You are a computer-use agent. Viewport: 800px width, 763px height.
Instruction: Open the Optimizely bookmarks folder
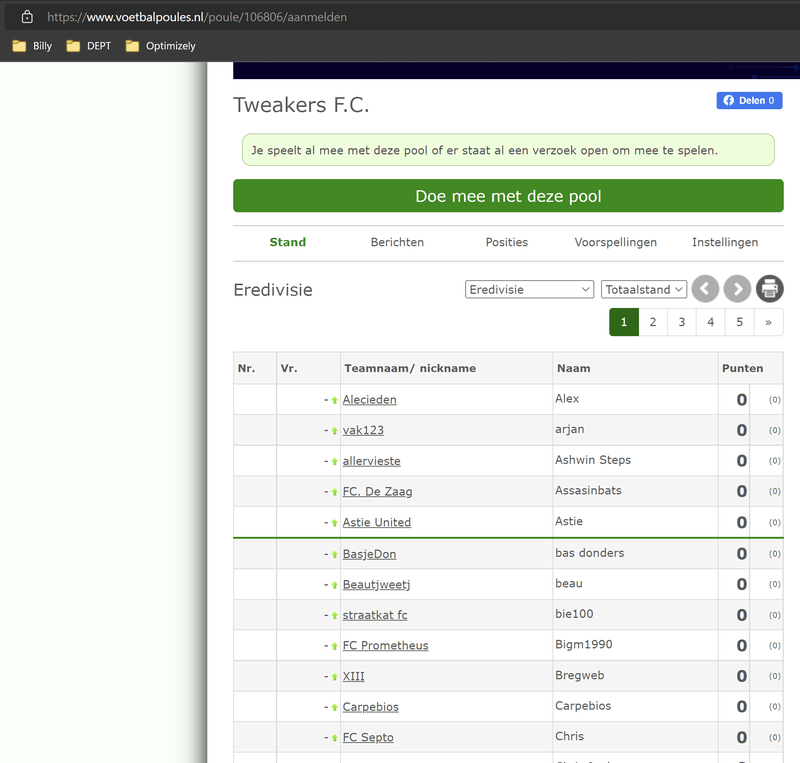click(161, 46)
